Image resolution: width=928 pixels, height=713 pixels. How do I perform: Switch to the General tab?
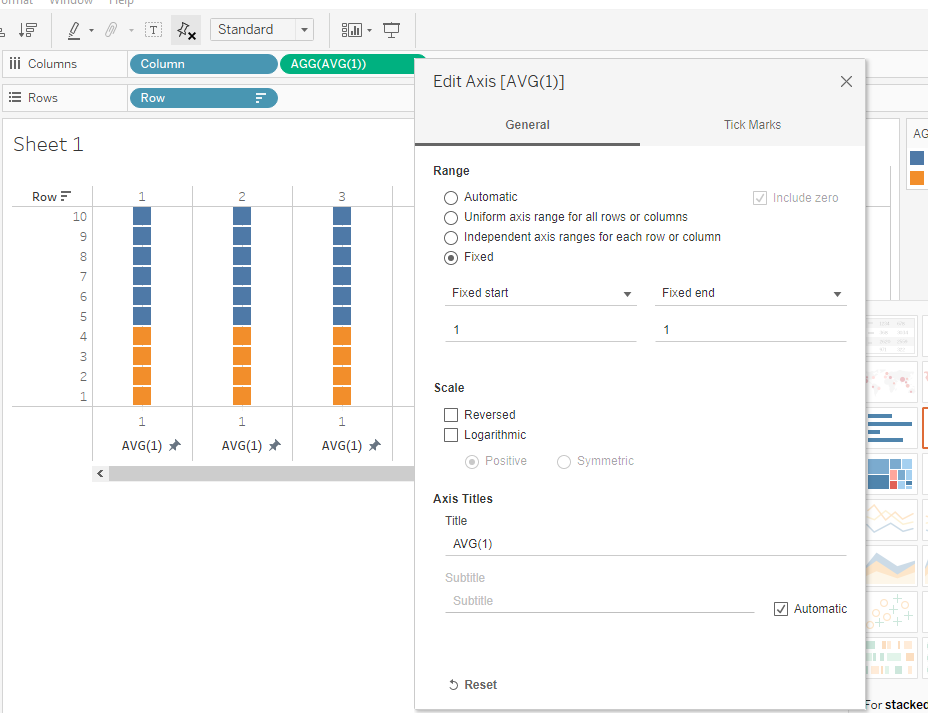tap(527, 125)
